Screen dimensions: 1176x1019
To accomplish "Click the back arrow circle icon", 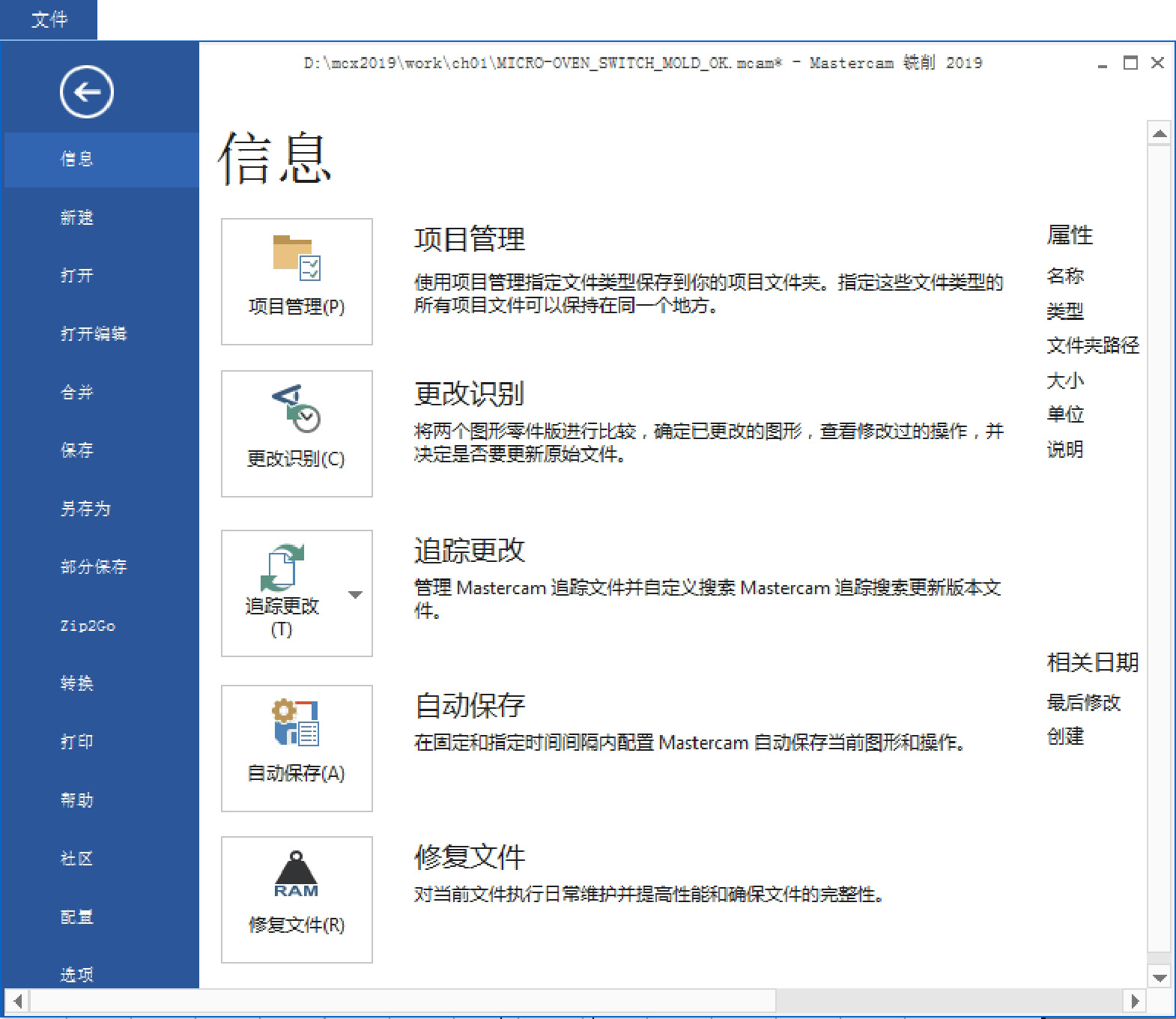I will pyautogui.click(x=86, y=92).
